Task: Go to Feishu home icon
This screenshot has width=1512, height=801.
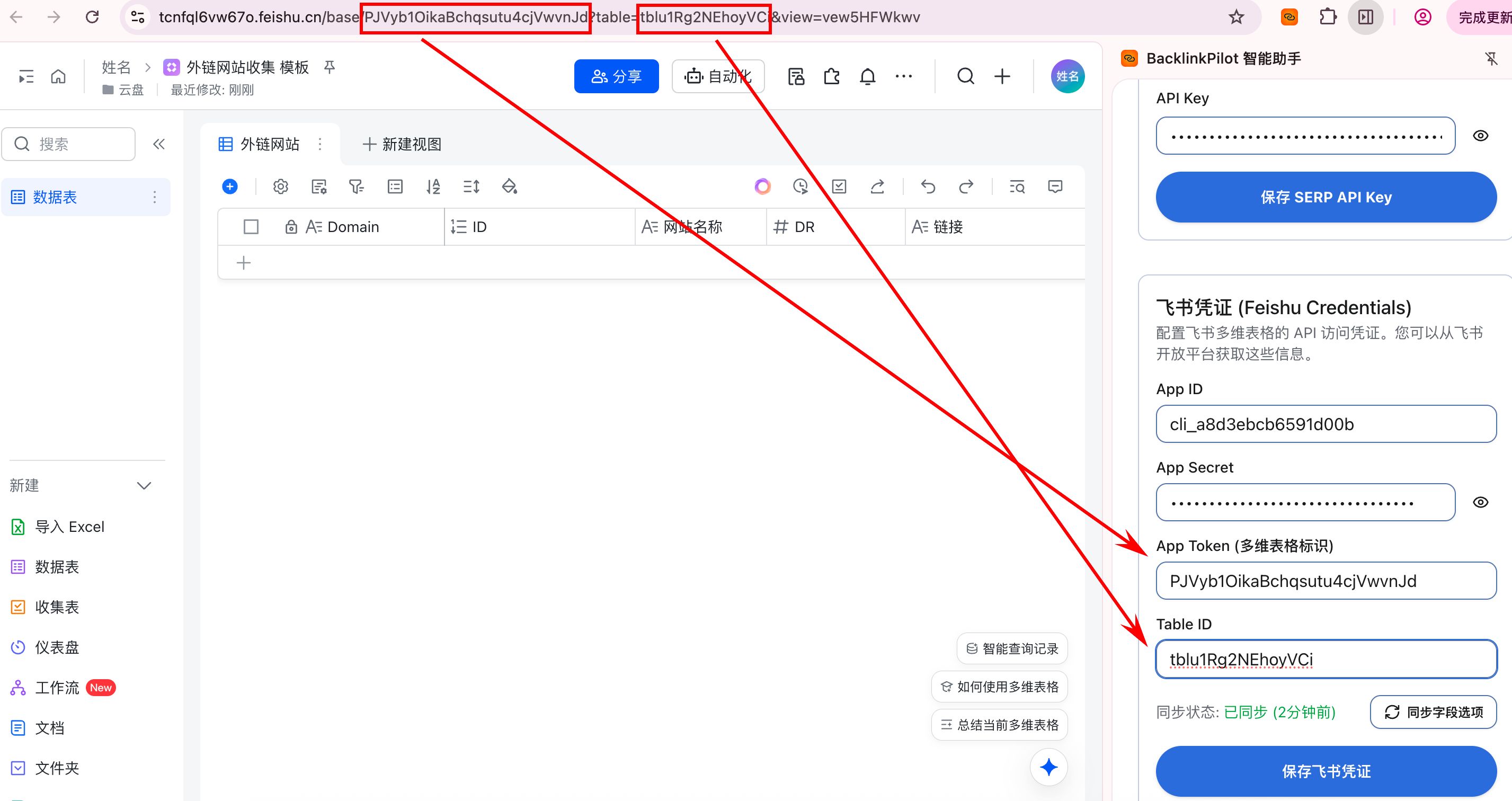Action: (x=58, y=76)
